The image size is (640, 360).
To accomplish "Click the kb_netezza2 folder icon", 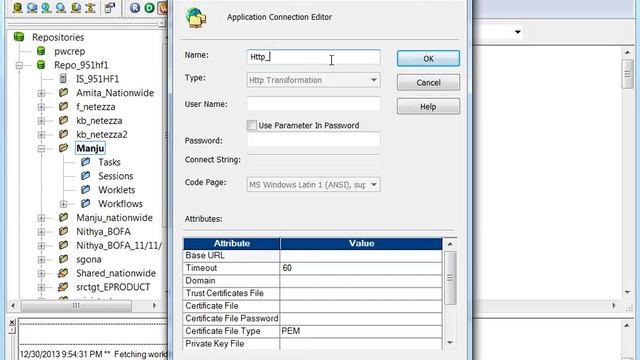I will [x=63, y=134].
